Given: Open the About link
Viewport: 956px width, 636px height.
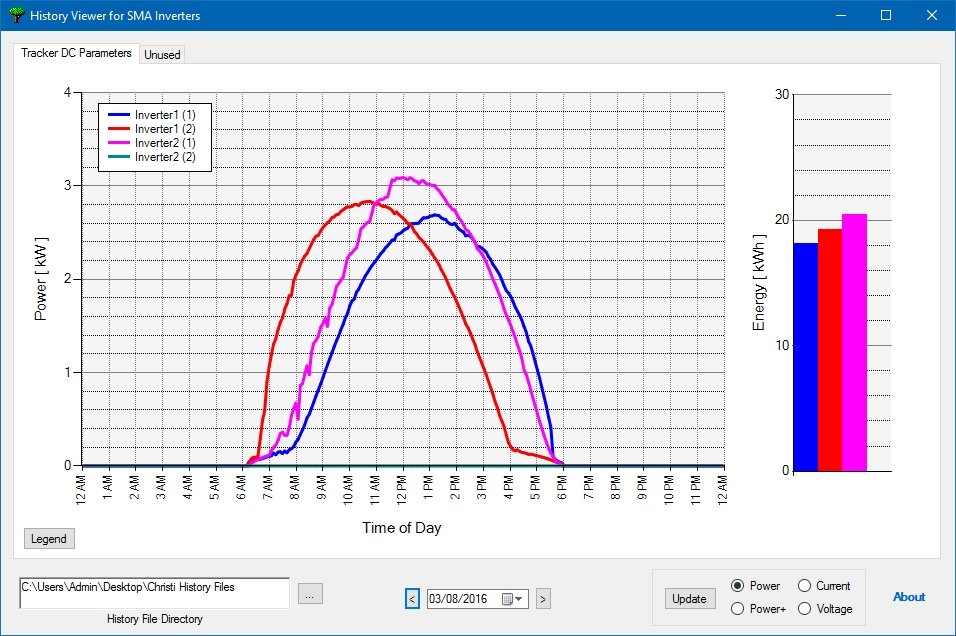Looking at the screenshot, I should pyautogui.click(x=908, y=597).
